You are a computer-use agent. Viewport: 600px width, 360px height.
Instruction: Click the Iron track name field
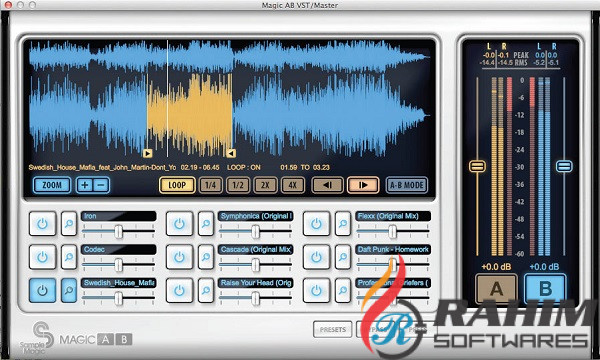(x=119, y=216)
